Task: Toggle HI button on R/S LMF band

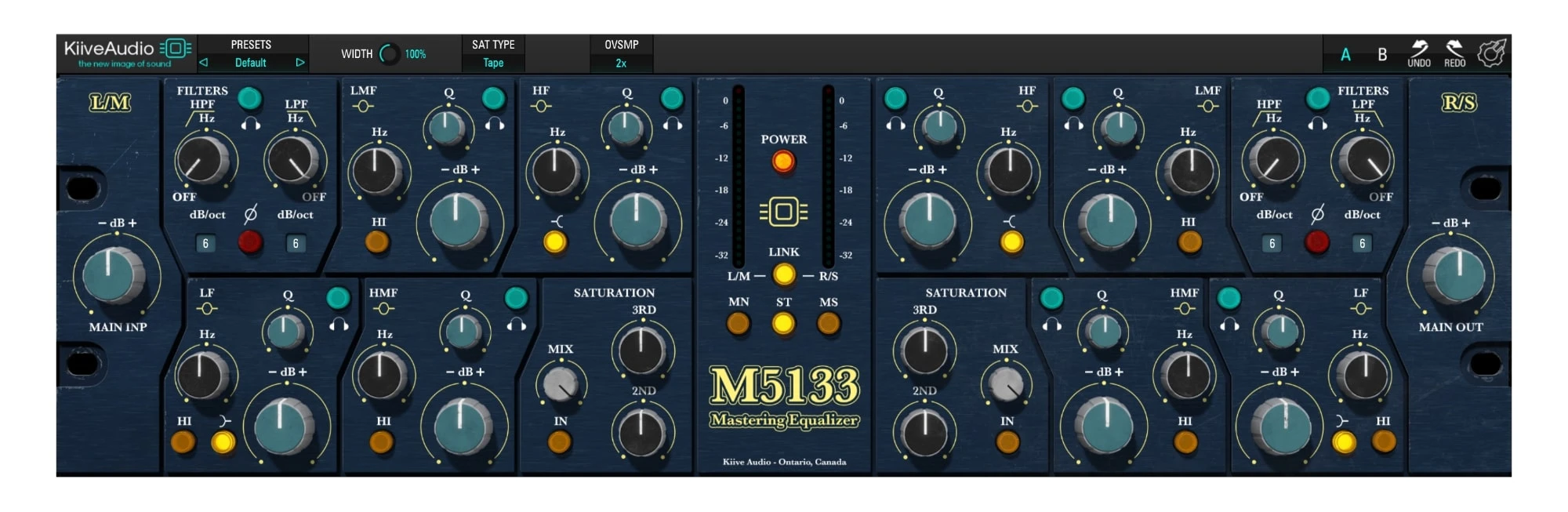Action: click(1190, 242)
